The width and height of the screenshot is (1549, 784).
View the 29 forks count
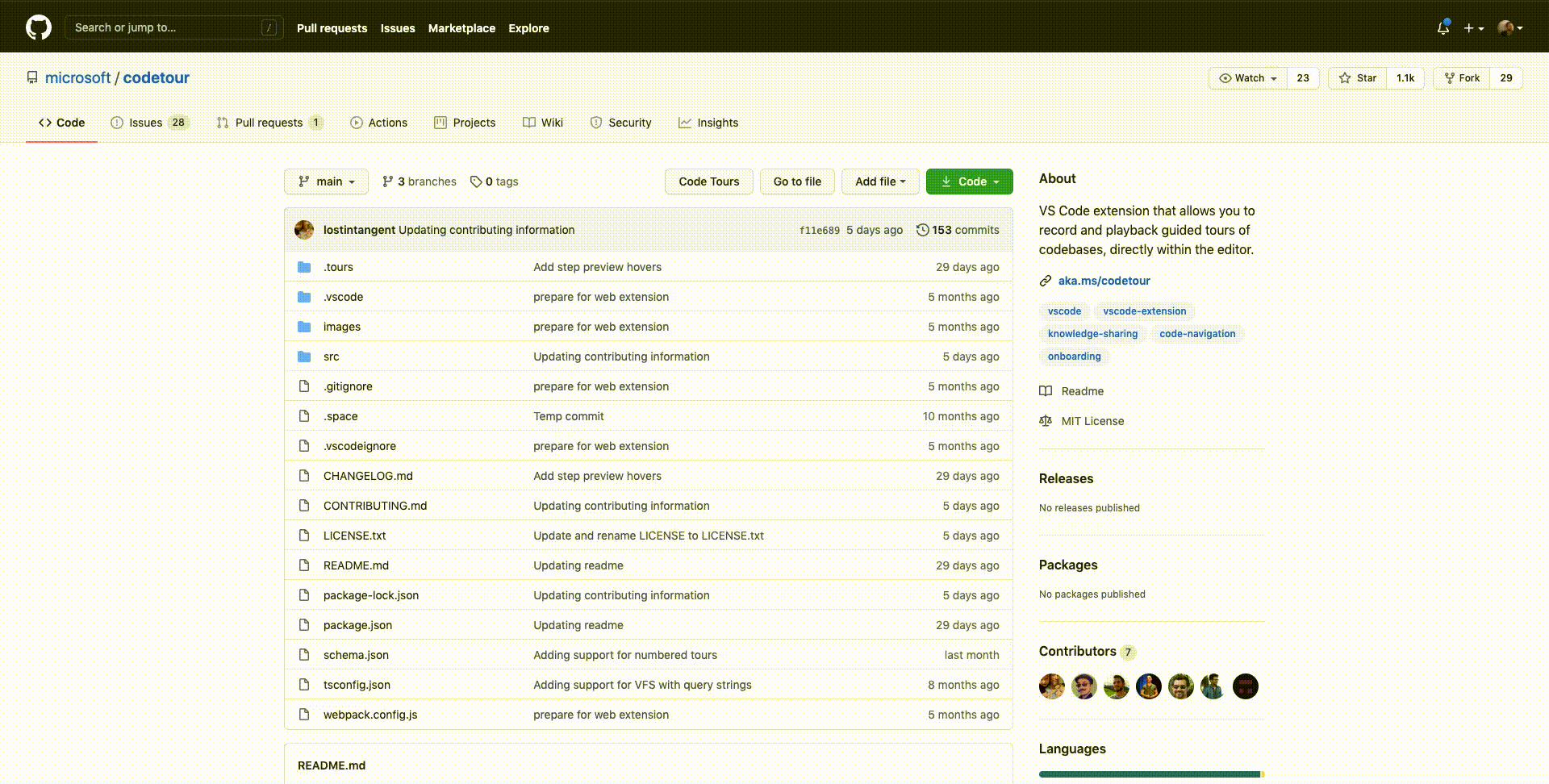1506,78
